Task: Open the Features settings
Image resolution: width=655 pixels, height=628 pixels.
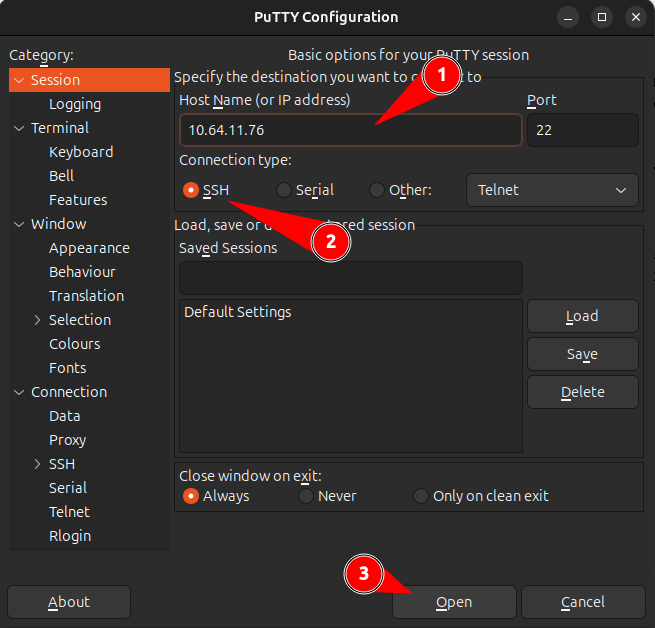Action: 78,200
